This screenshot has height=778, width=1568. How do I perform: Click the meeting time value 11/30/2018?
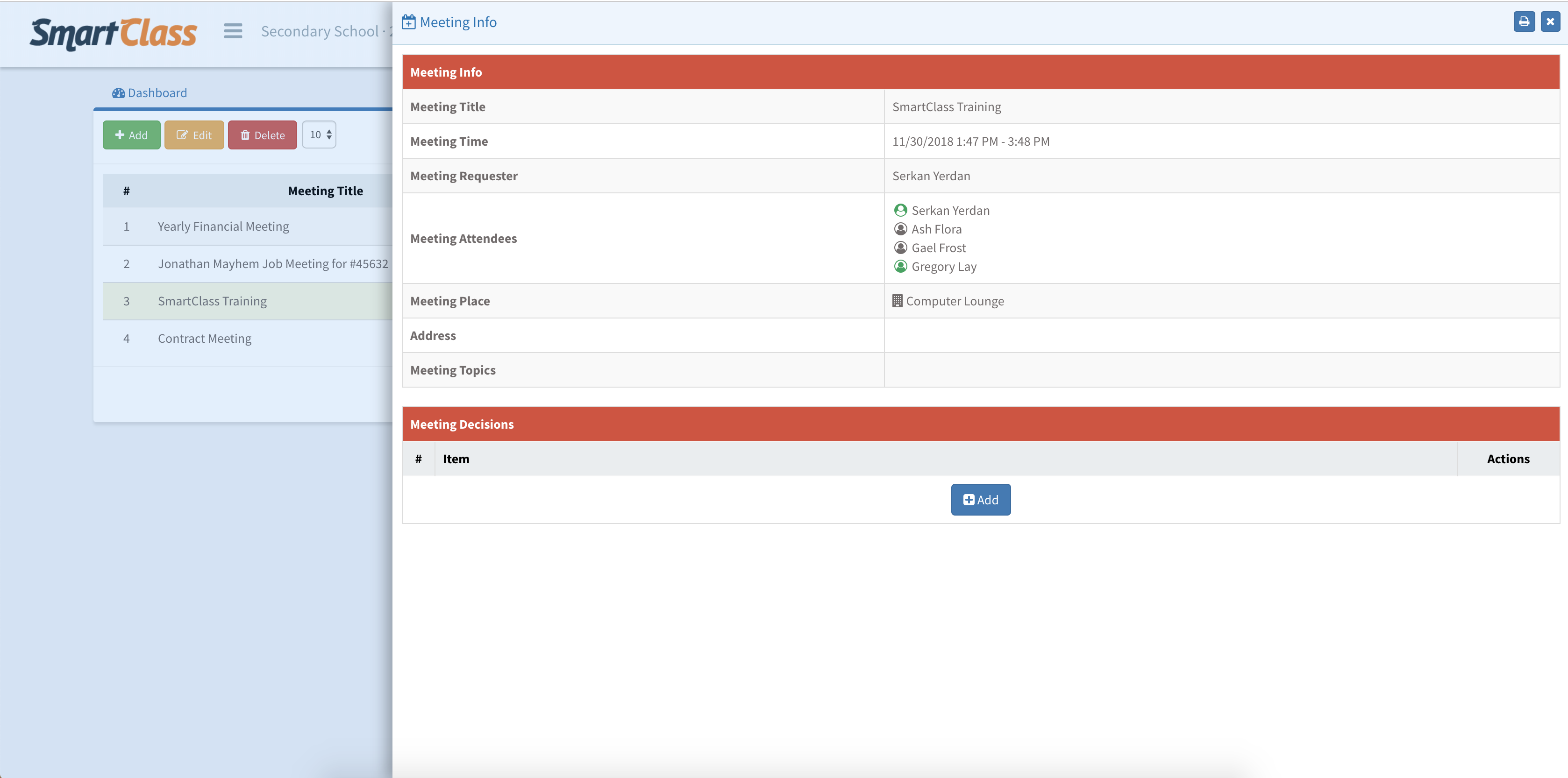pos(970,142)
